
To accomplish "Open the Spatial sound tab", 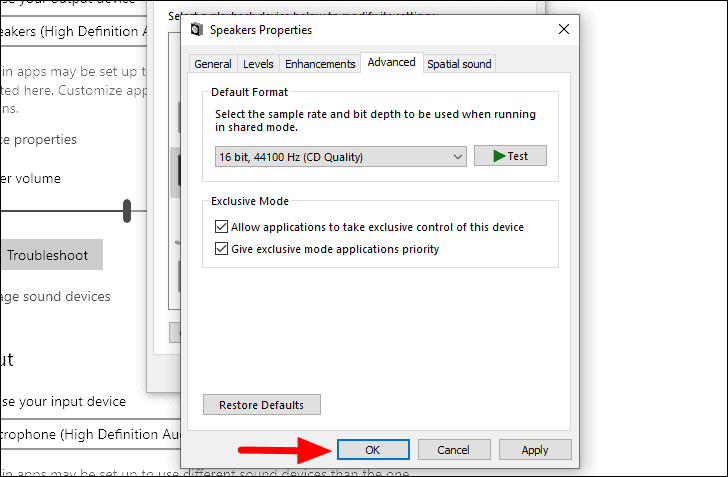I will tap(459, 64).
